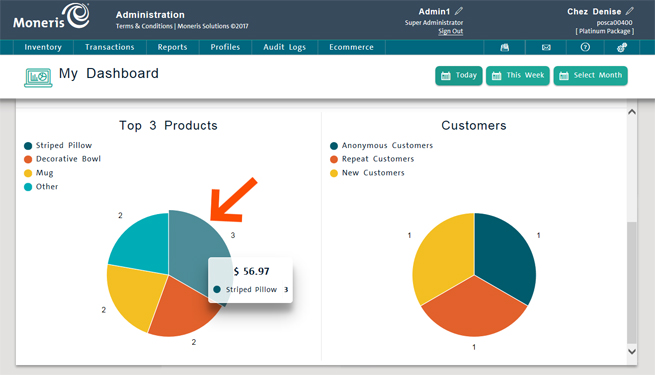This screenshot has height=375, width=655.
Task: Open the help question mark icon
Action: coord(585,47)
